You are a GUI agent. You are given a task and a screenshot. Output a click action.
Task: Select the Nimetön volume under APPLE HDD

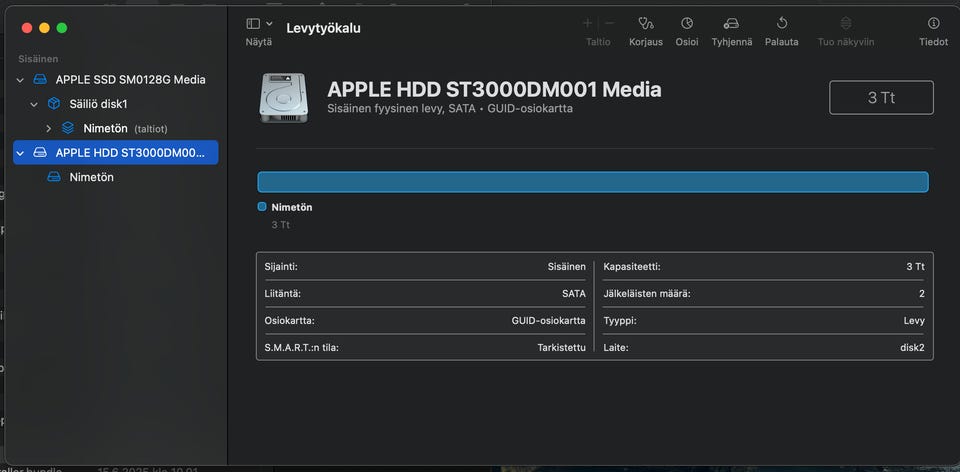point(91,177)
